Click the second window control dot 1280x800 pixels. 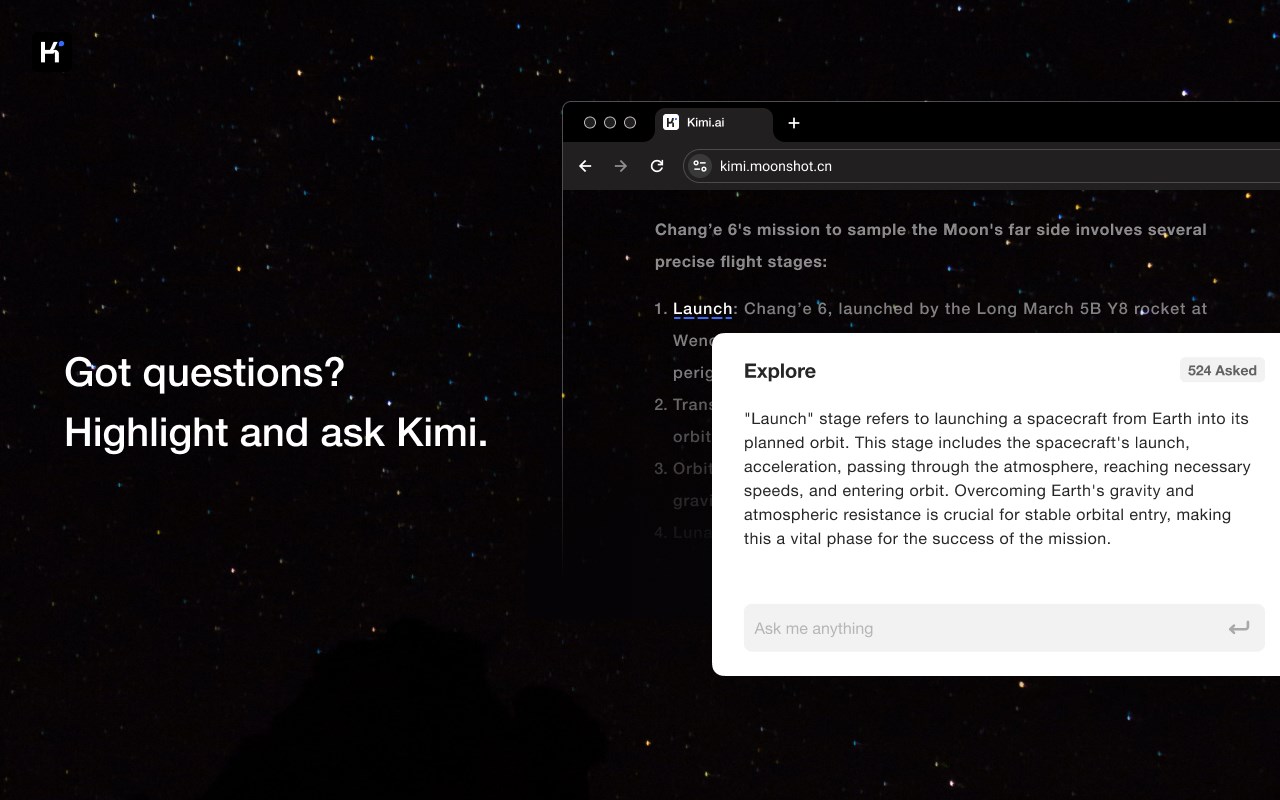[610, 123]
